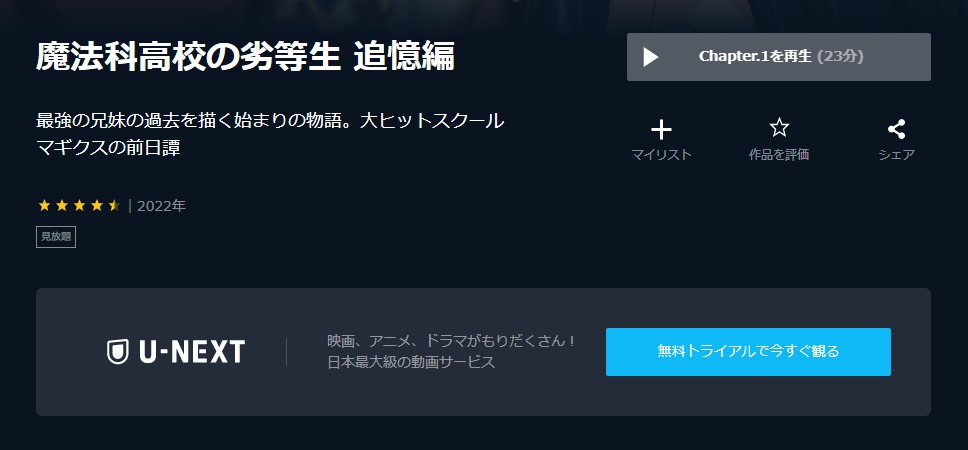Click the star outline icon to rate
Viewport: 968px width, 450px height.
[779, 128]
